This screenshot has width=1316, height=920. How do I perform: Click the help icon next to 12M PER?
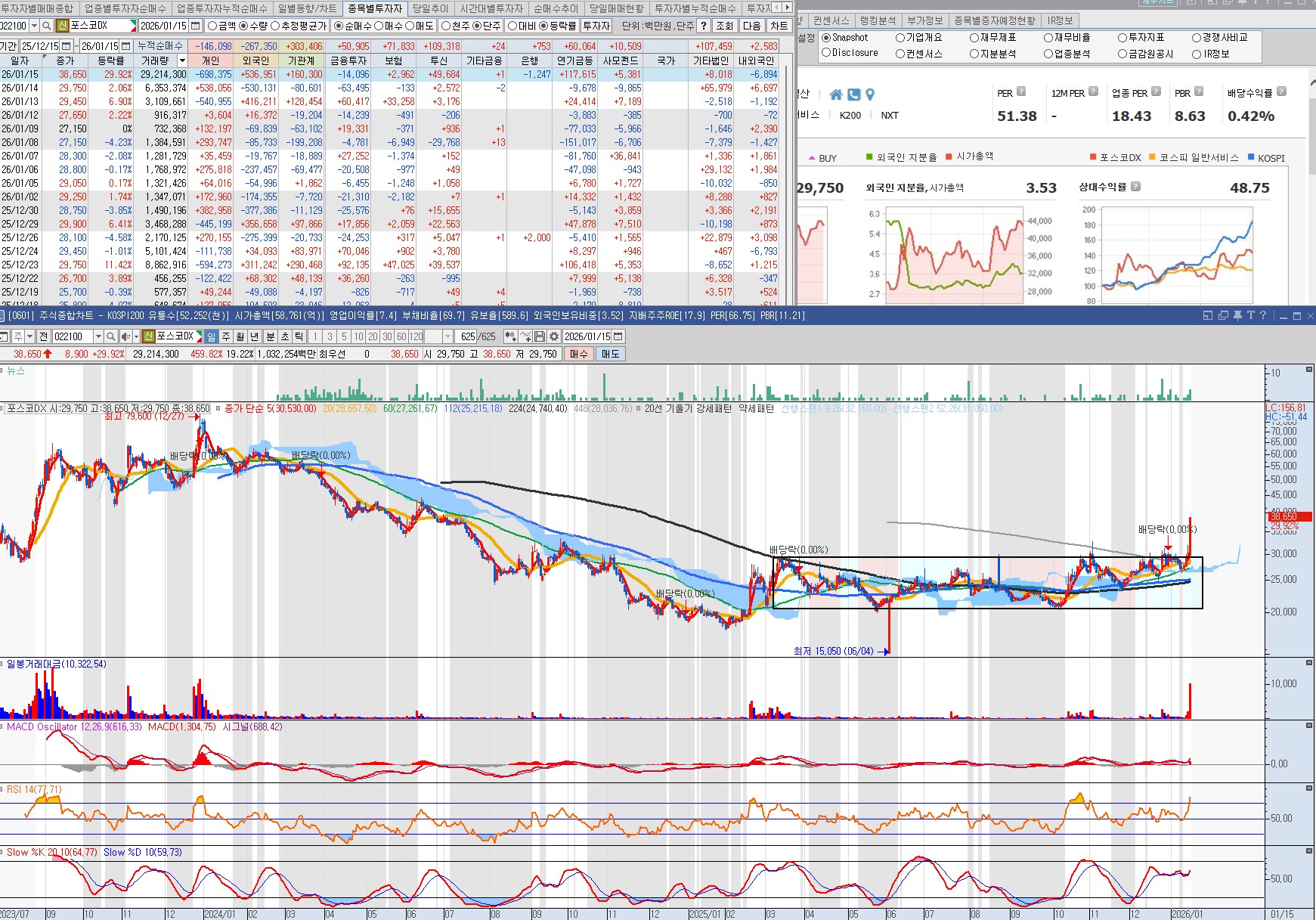click(1093, 91)
